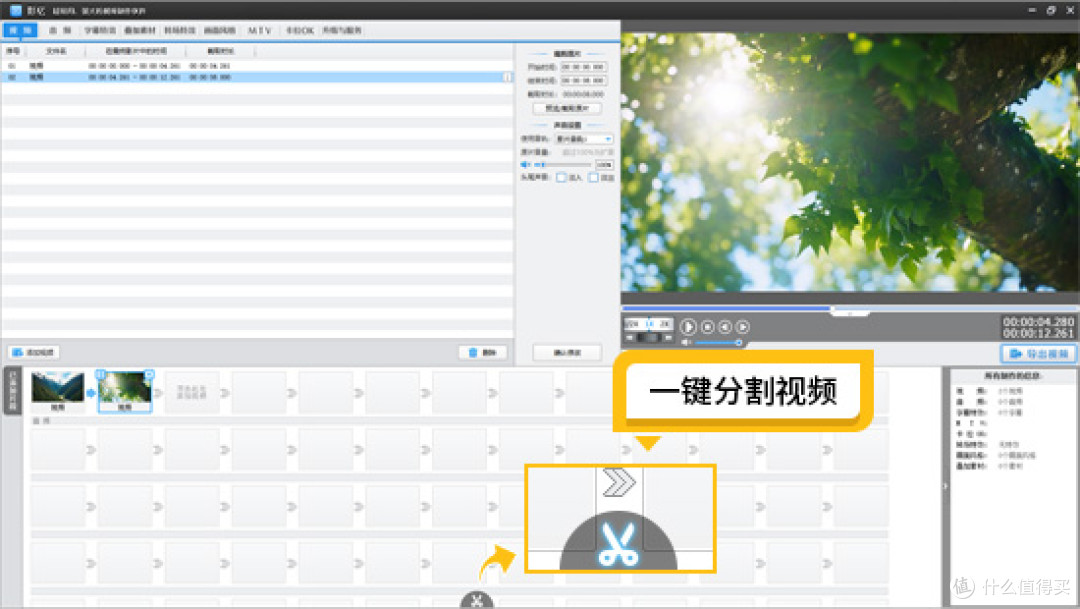Adjust the original clip volume slider
The height and width of the screenshot is (609, 1080).
(x=563, y=165)
